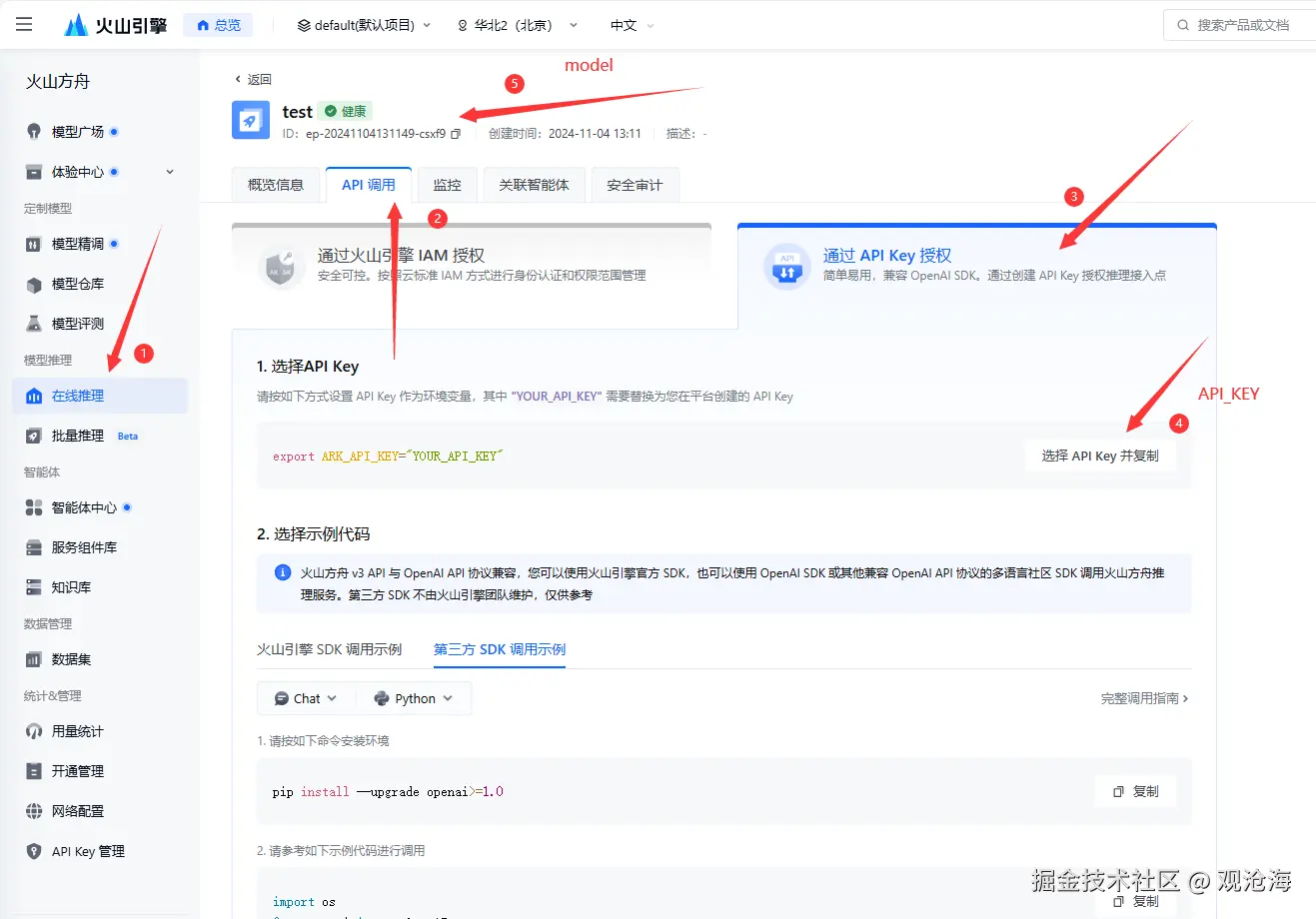Click the 创建时间 2024-11-04 13:11 text
Screen dimensions: 1316x919
click(565, 134)
